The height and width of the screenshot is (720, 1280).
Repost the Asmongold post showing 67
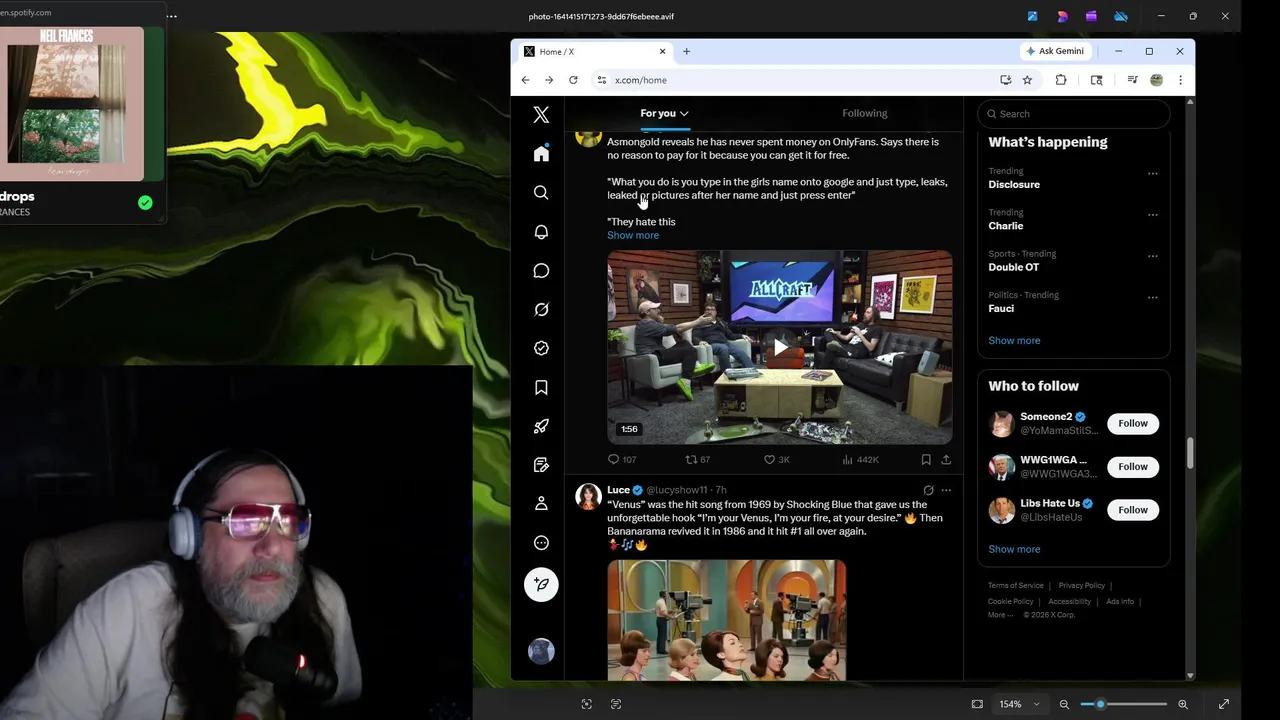click(x=697, y=460)
